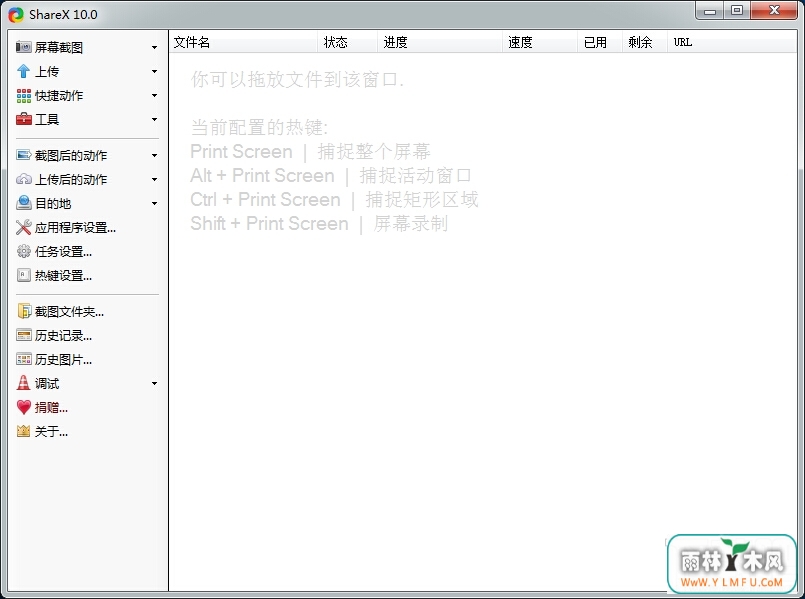Click the camera icon next to 屏幕截图
The height and width of the screenshot is (599, 805).
(23, 47)
